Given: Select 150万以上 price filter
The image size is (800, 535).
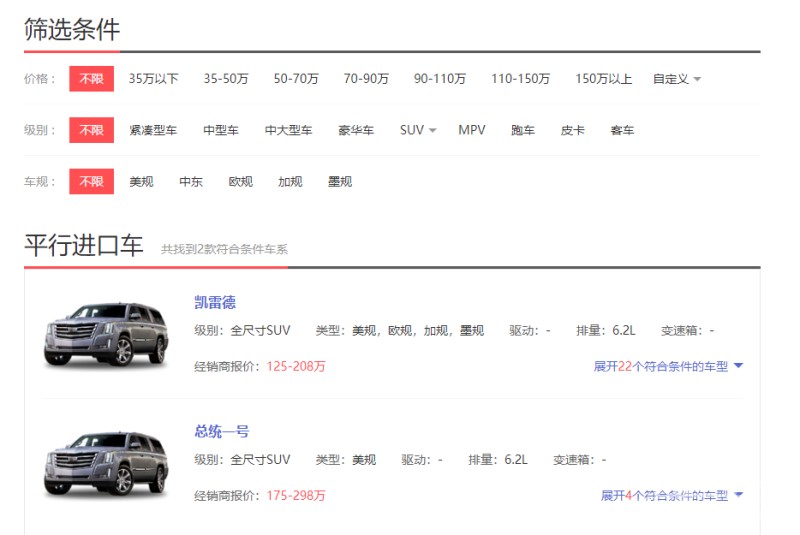Looking at the screenshot, I should pos(603,79).
